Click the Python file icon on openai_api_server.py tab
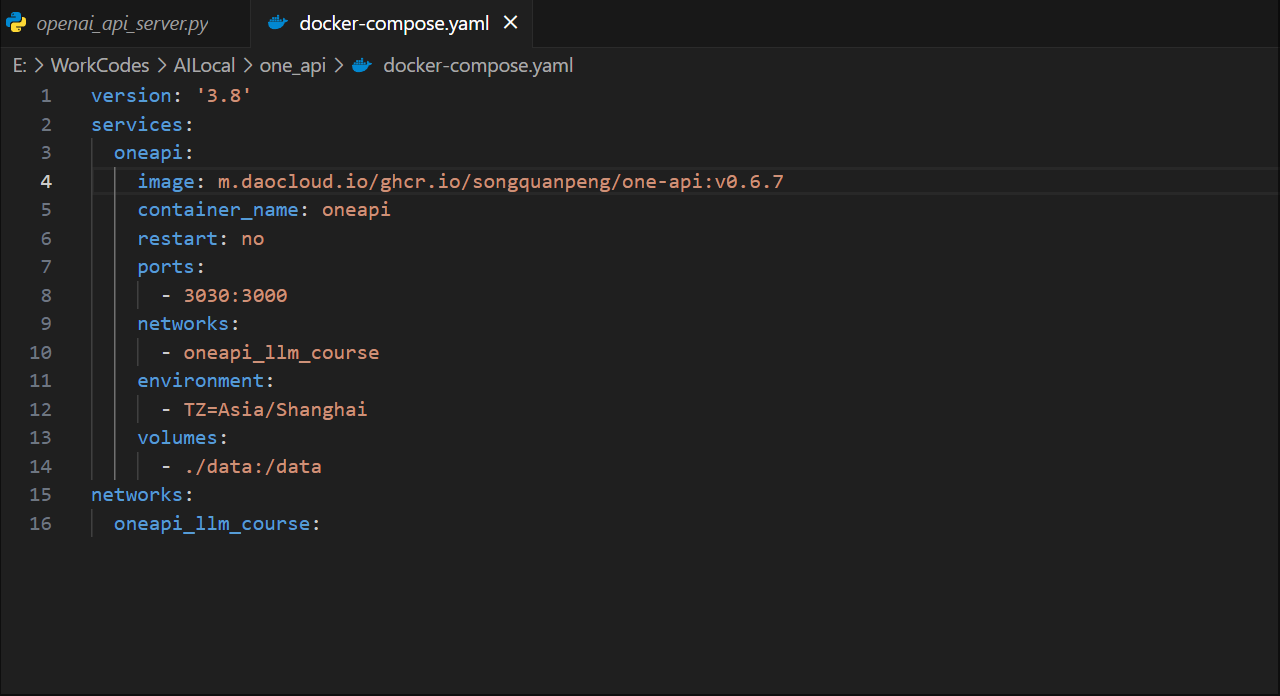Image resolution: width=1280 pixels, height=696 pixels. tap(16, 23)
